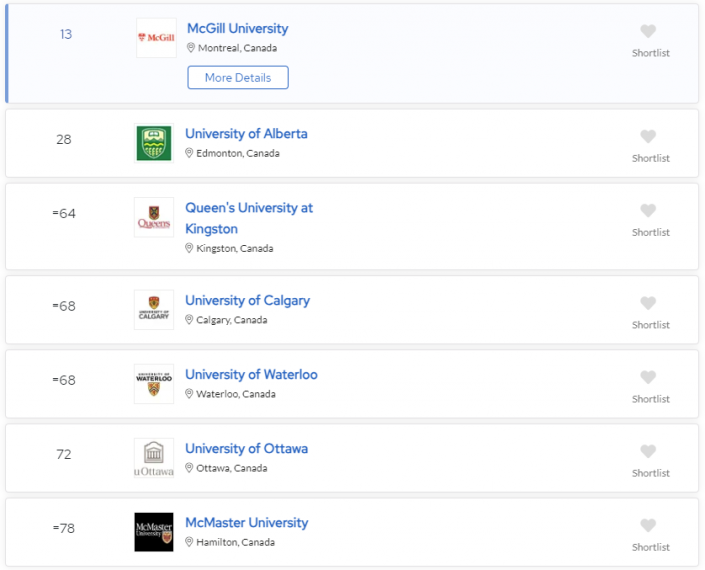Viewport: 705px width, 570px height.
Task: Open the McGill University link
Action: 237,28
